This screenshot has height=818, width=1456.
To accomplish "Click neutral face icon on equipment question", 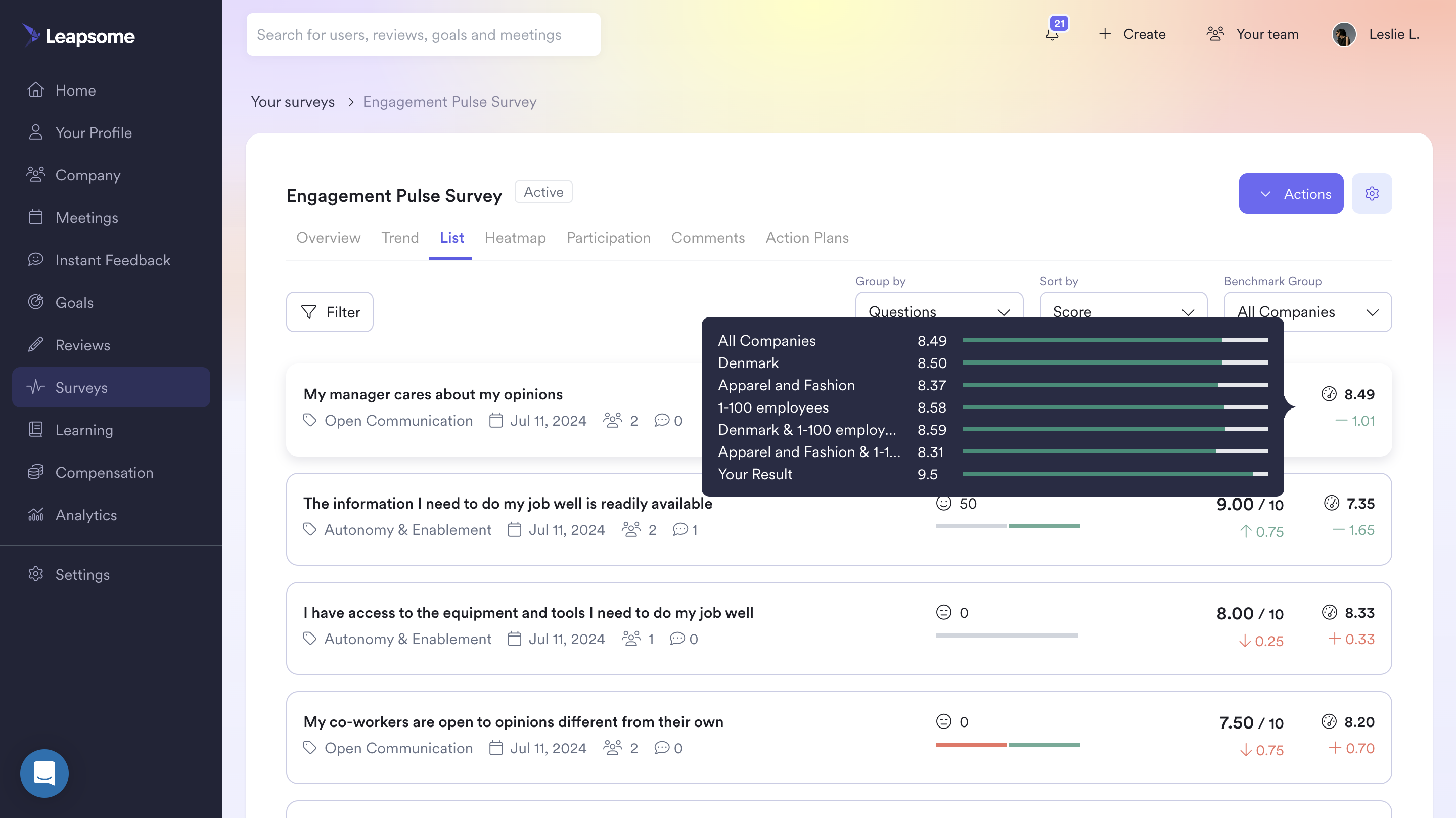I will [x=943, y=612].
